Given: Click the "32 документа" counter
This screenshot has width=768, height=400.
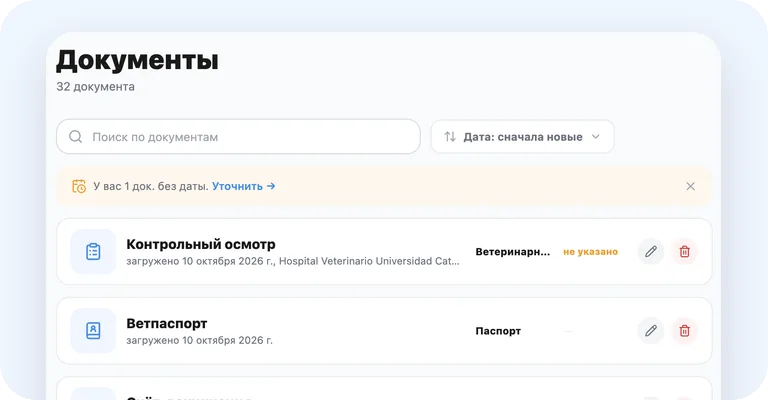Looking at the screenshot, I should pyautogui.click(x=95, y=87).
